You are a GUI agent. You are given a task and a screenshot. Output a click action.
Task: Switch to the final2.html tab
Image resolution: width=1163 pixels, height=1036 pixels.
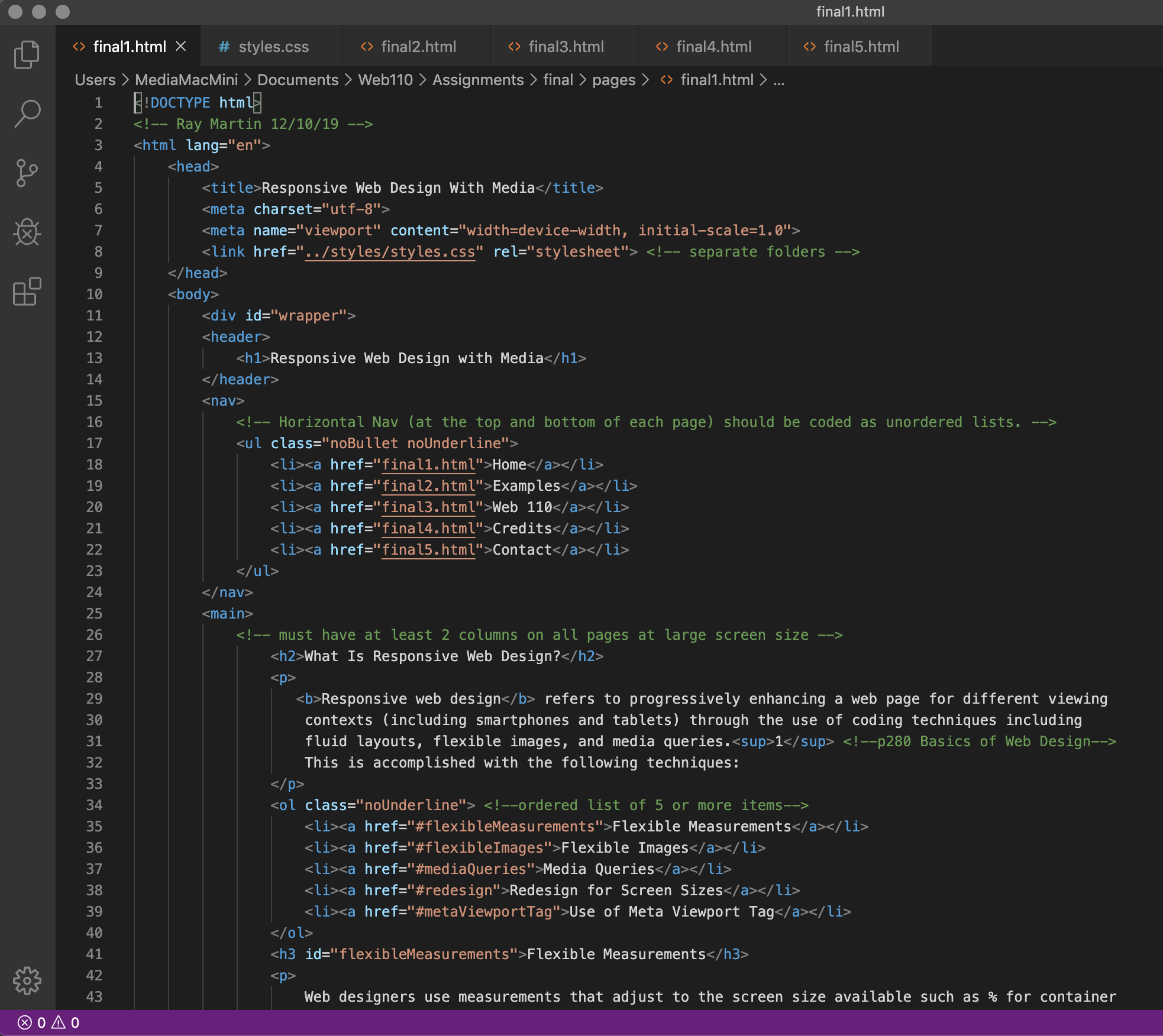pyautogui.click(x=416, y=46)
